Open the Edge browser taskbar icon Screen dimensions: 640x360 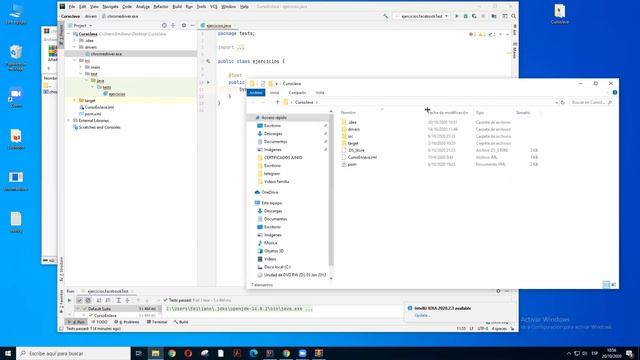point(253,353)
